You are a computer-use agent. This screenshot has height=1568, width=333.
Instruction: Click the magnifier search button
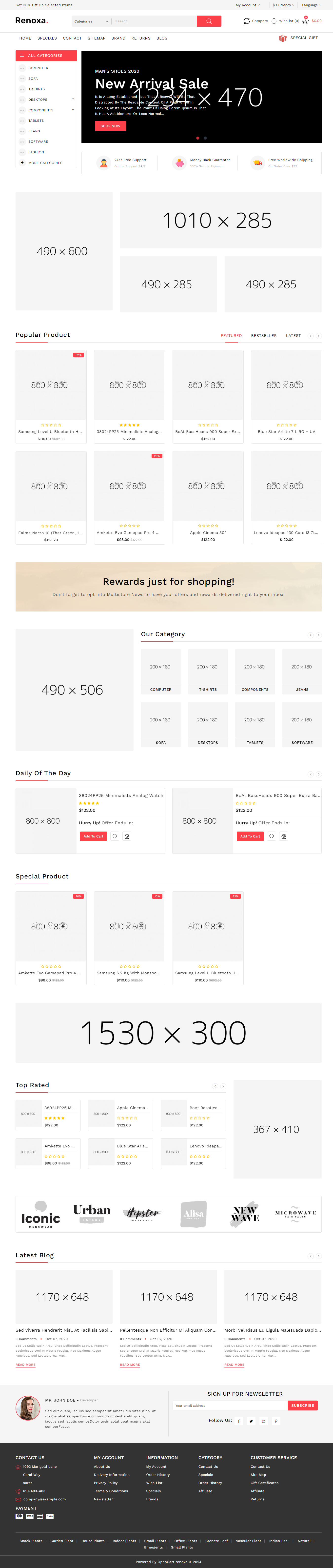tap(209, 21)
